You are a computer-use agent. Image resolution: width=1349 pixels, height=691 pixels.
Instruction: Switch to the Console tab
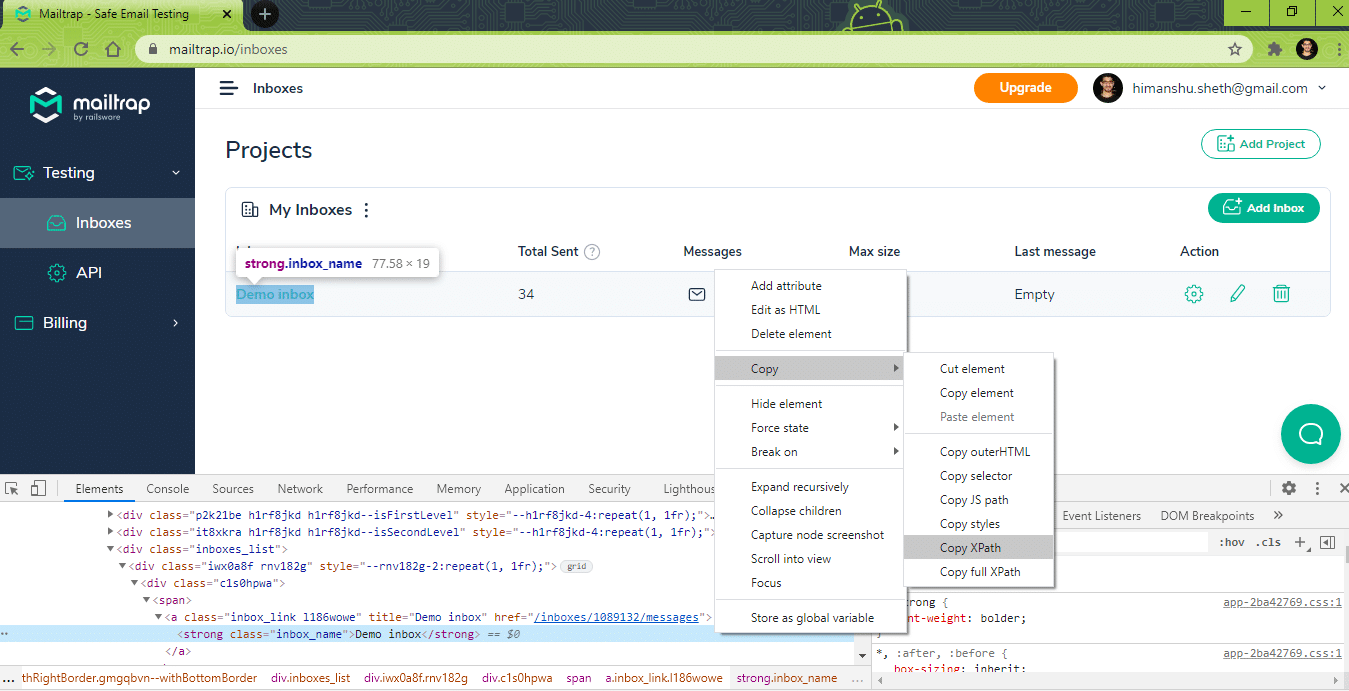coord(167,489)
